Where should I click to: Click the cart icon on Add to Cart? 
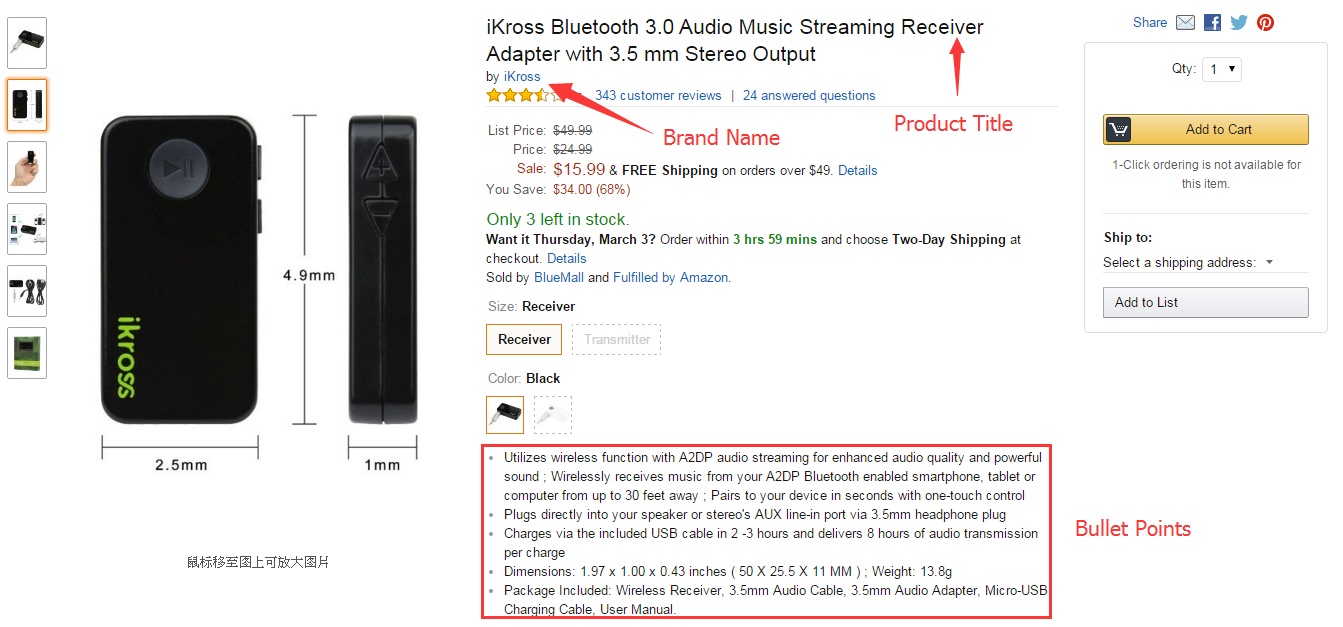pos(1118,130)
